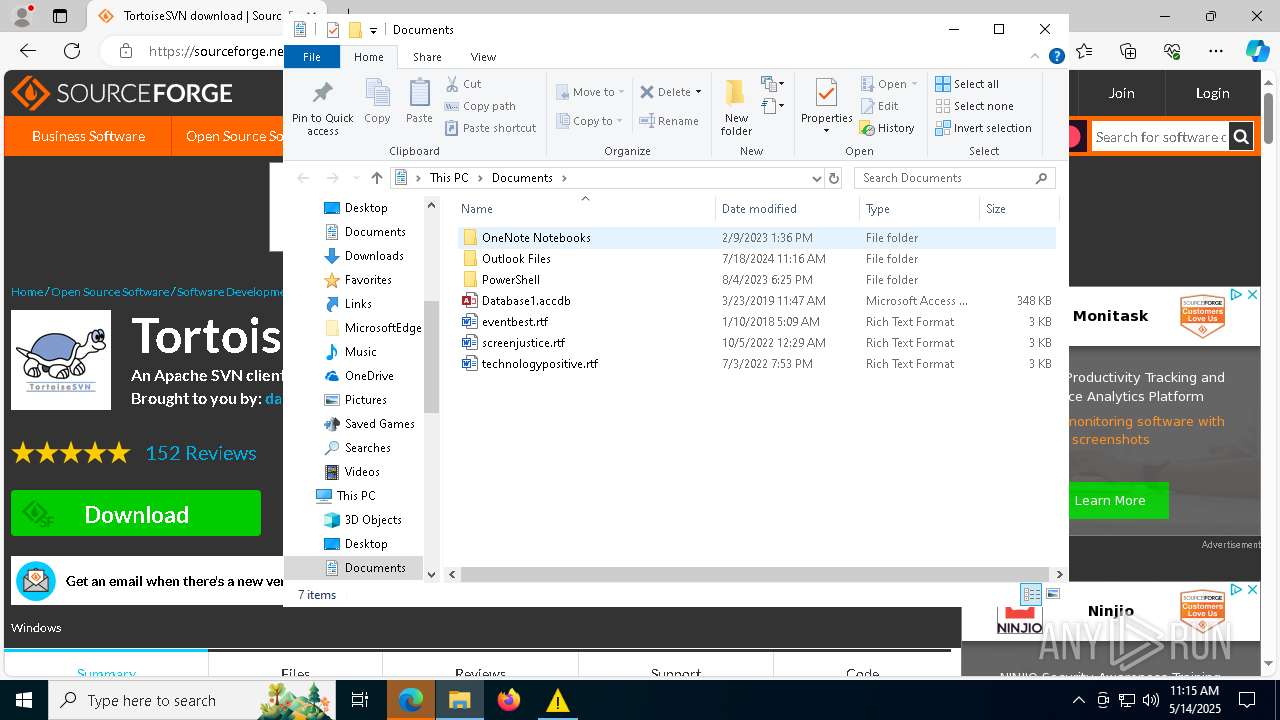This screenshot has width=1280, height=720.
Task: Open the address bar history dropdown
Action: tap(817, 178)
